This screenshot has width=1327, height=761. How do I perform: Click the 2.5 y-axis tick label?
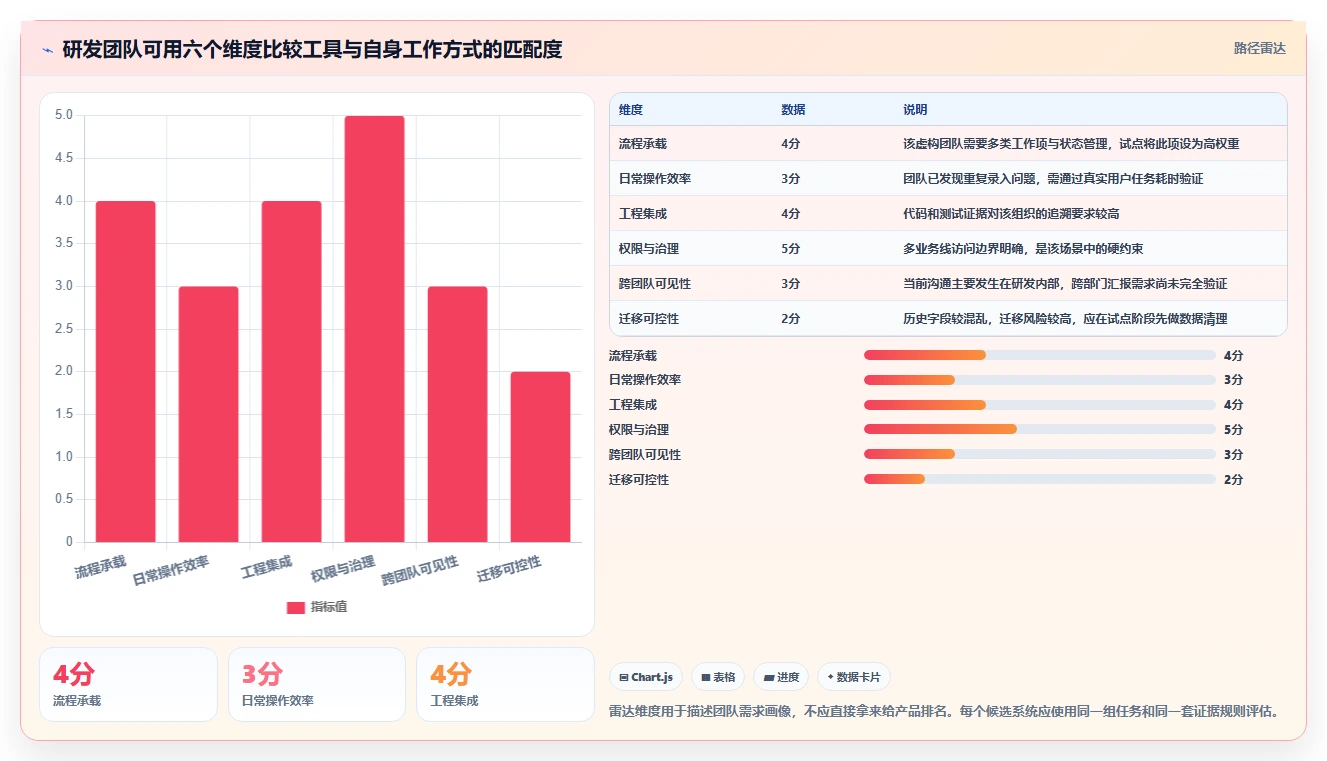tap(63, 329)
